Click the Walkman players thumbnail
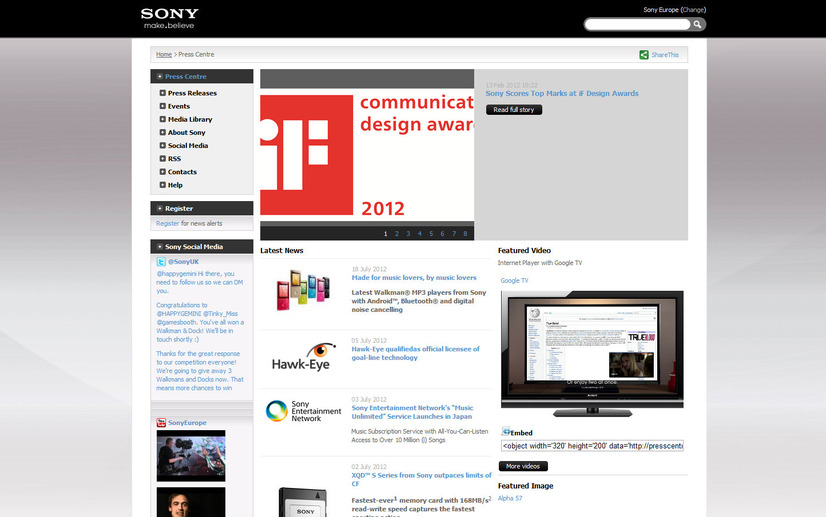The image size is (826, 517). [303, 289]
